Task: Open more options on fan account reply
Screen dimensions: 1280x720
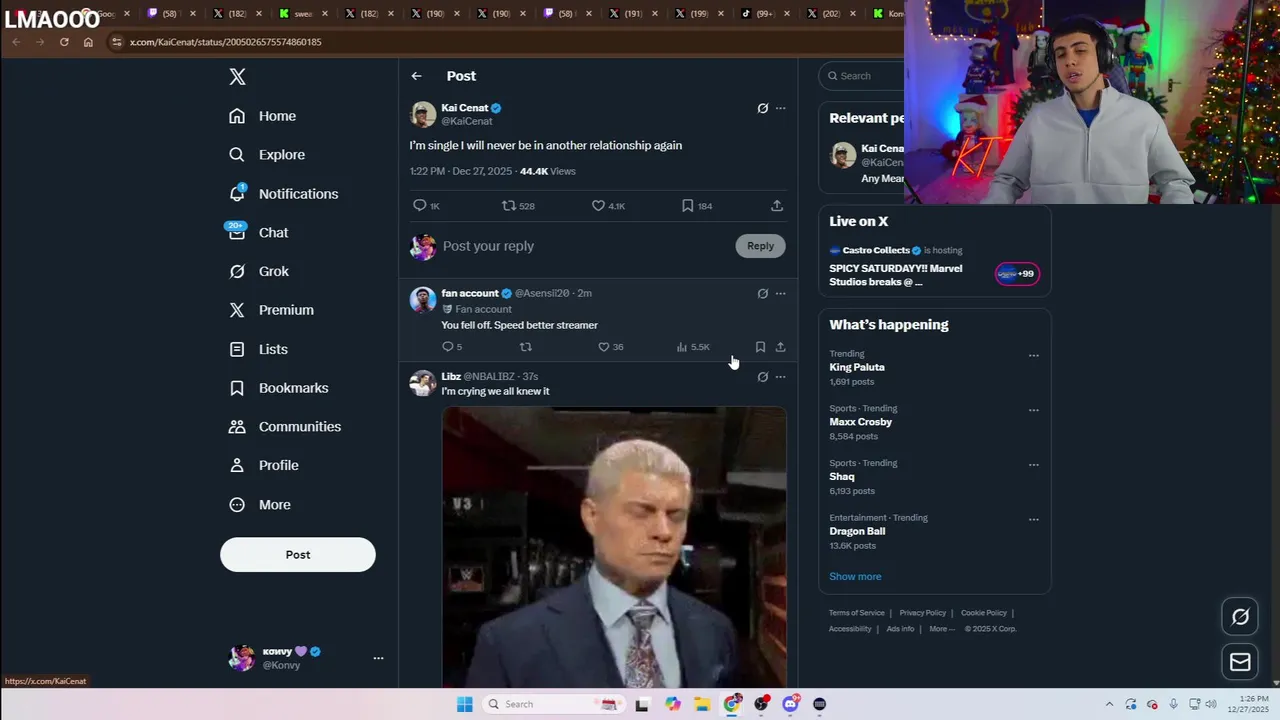Action: (781, 293)
